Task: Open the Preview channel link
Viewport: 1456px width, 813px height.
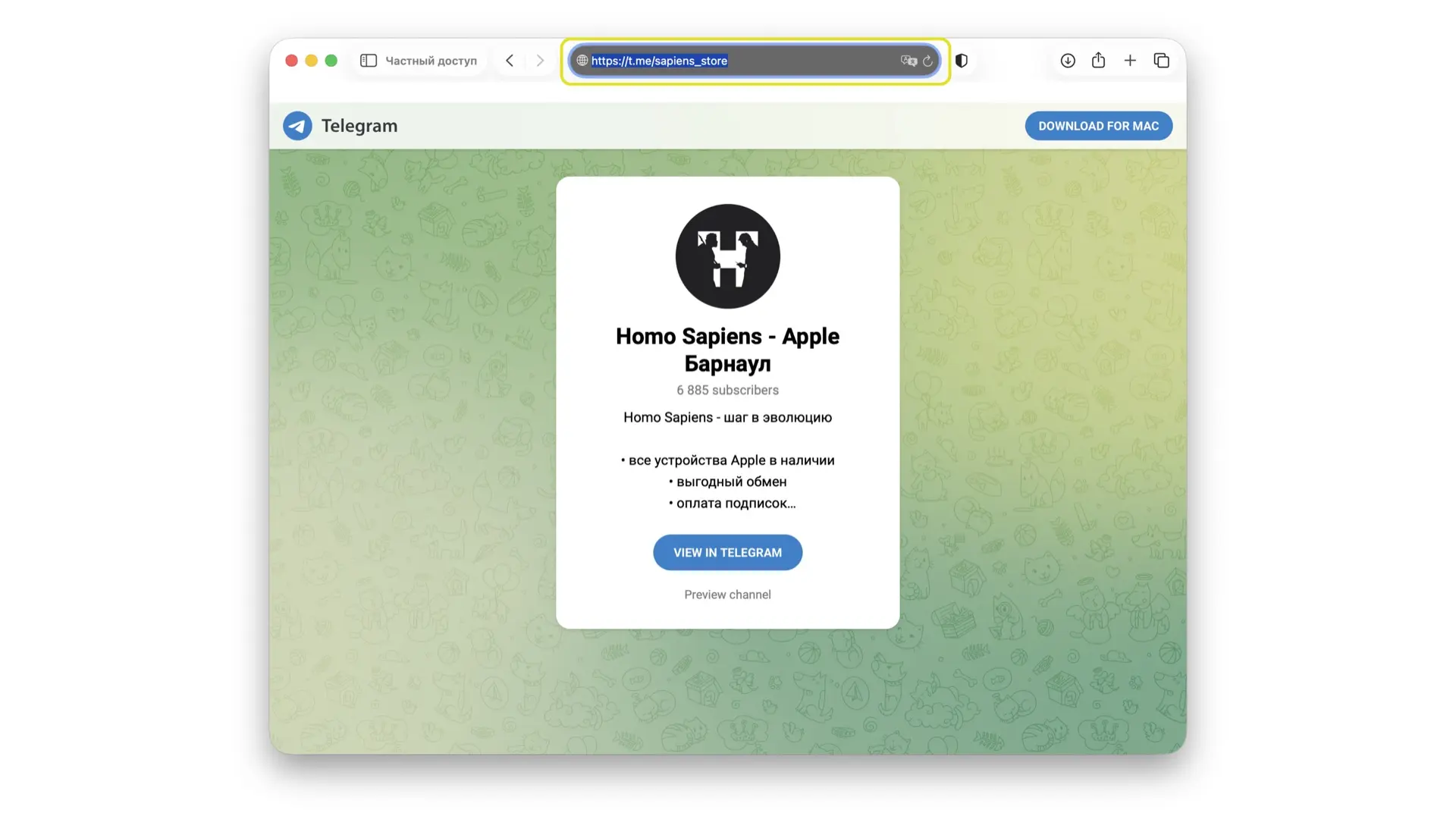Action: tap(728, 595)
